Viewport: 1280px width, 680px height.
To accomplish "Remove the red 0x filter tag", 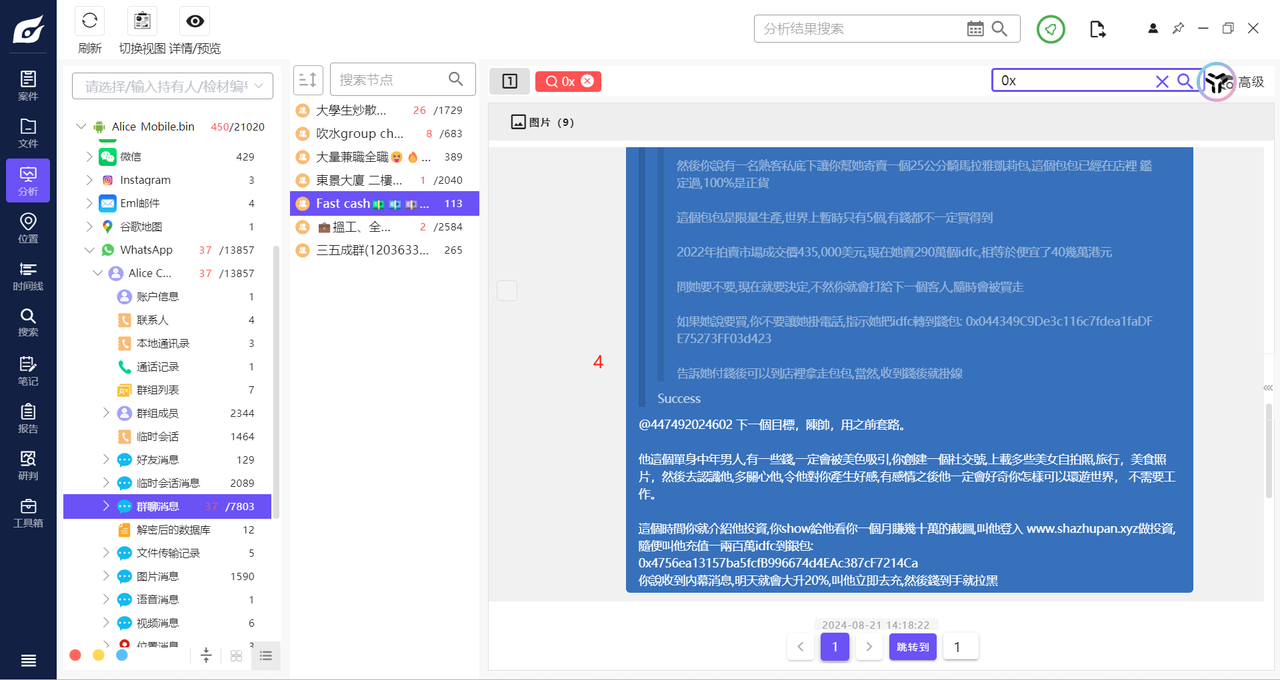I will (x=587, y=81).
